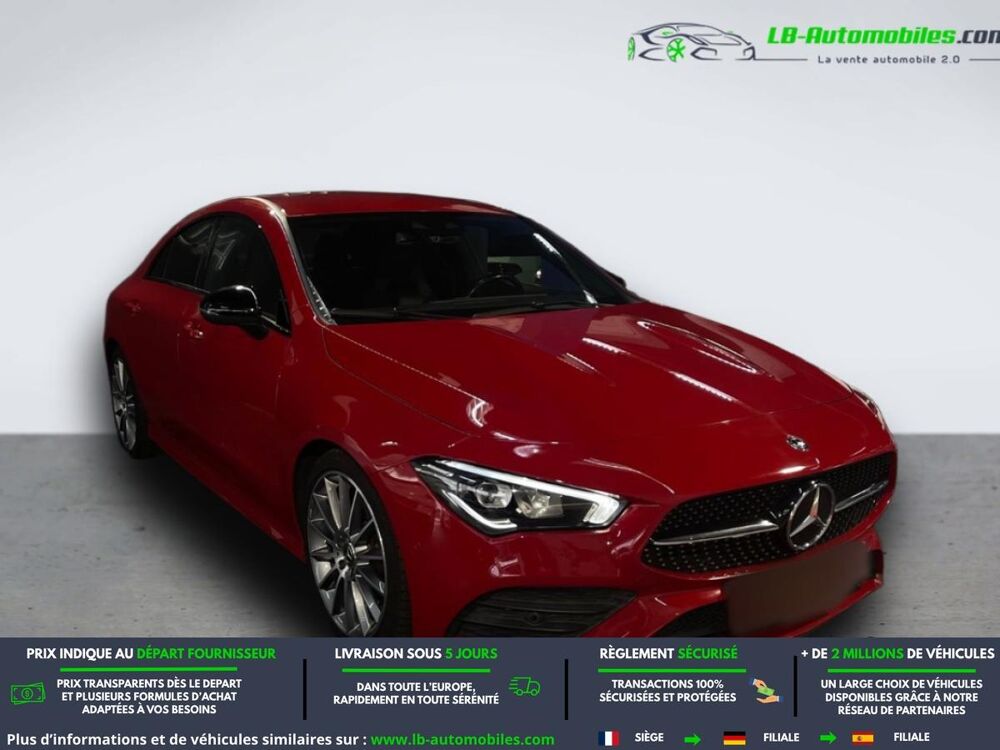Viewport: 1000px width, 750px height.
Task: Click 'Plus d'informations et de véhicules similaires sur' text
Action: point(187,740)
